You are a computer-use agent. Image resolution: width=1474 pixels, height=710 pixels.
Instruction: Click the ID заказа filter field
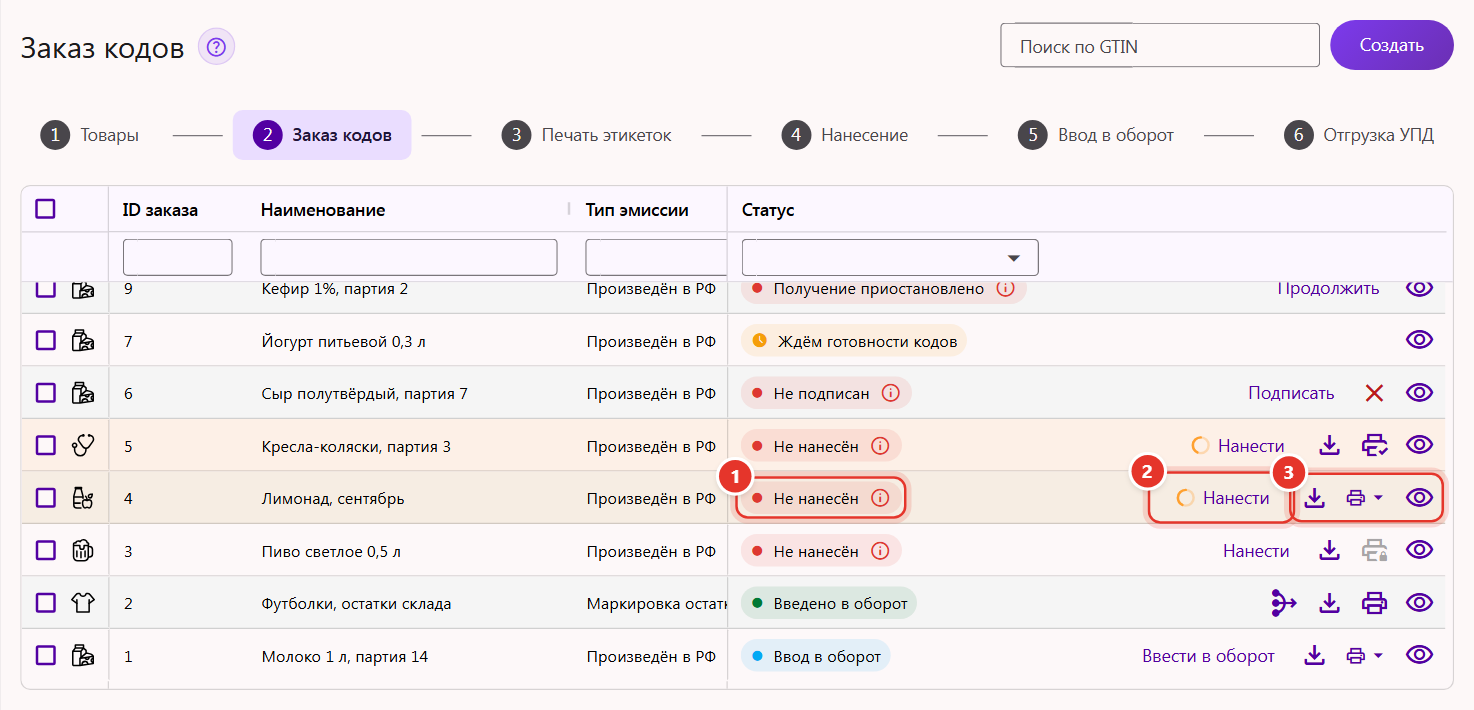pos(178,257)
